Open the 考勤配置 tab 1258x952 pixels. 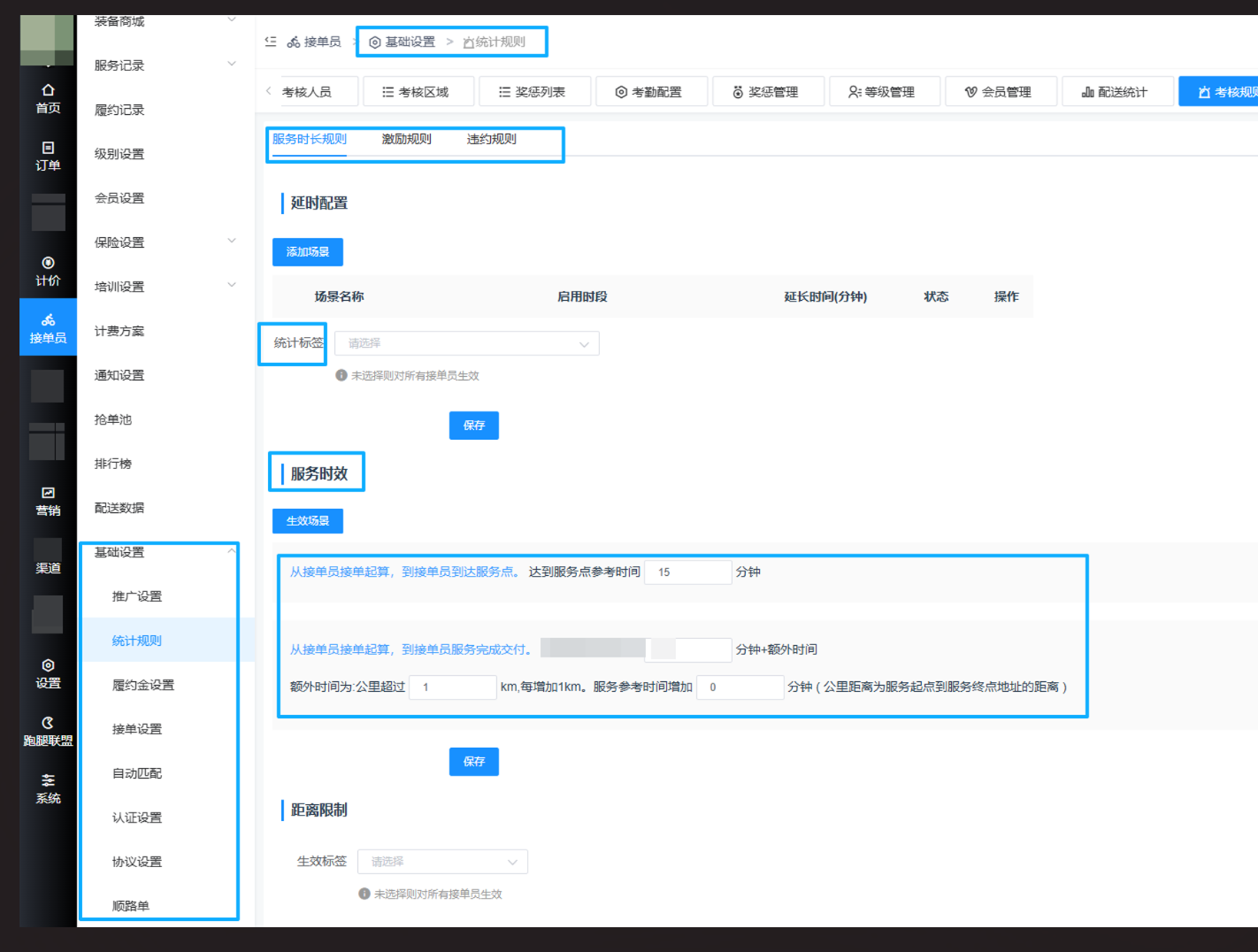pos(652,92)
